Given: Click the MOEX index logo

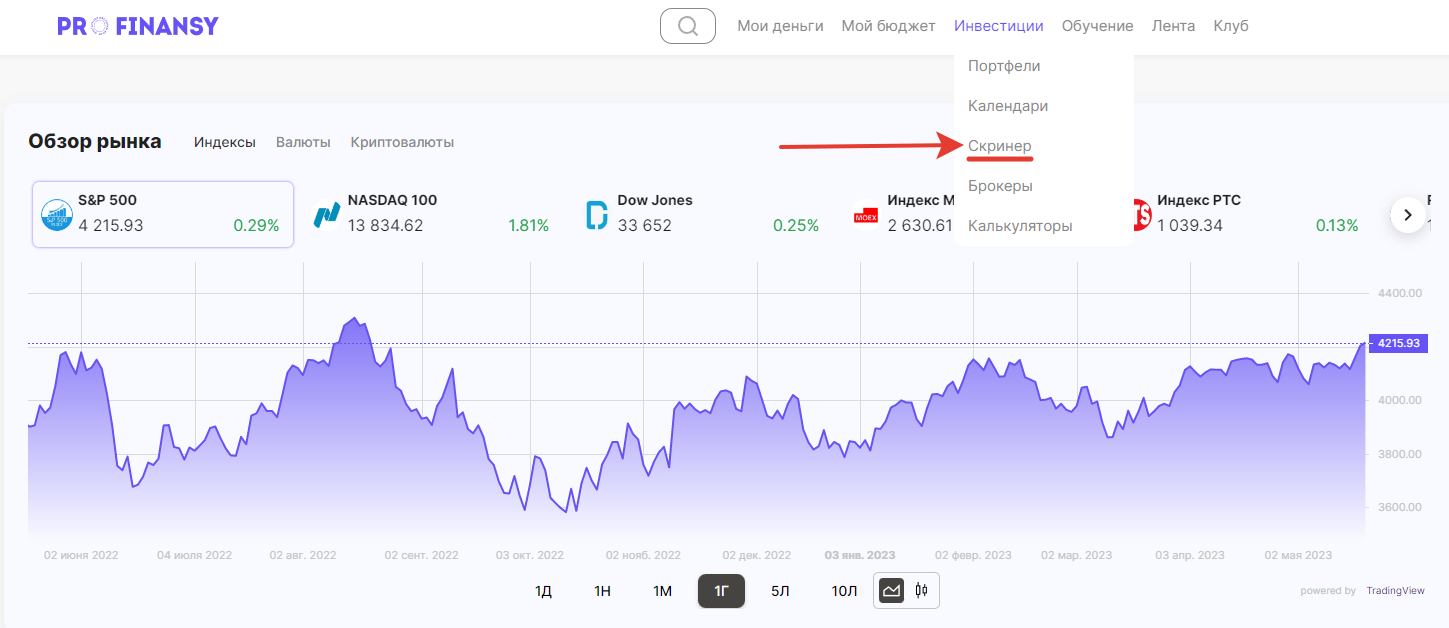Looking at the screenshot, I should (865, 215).
